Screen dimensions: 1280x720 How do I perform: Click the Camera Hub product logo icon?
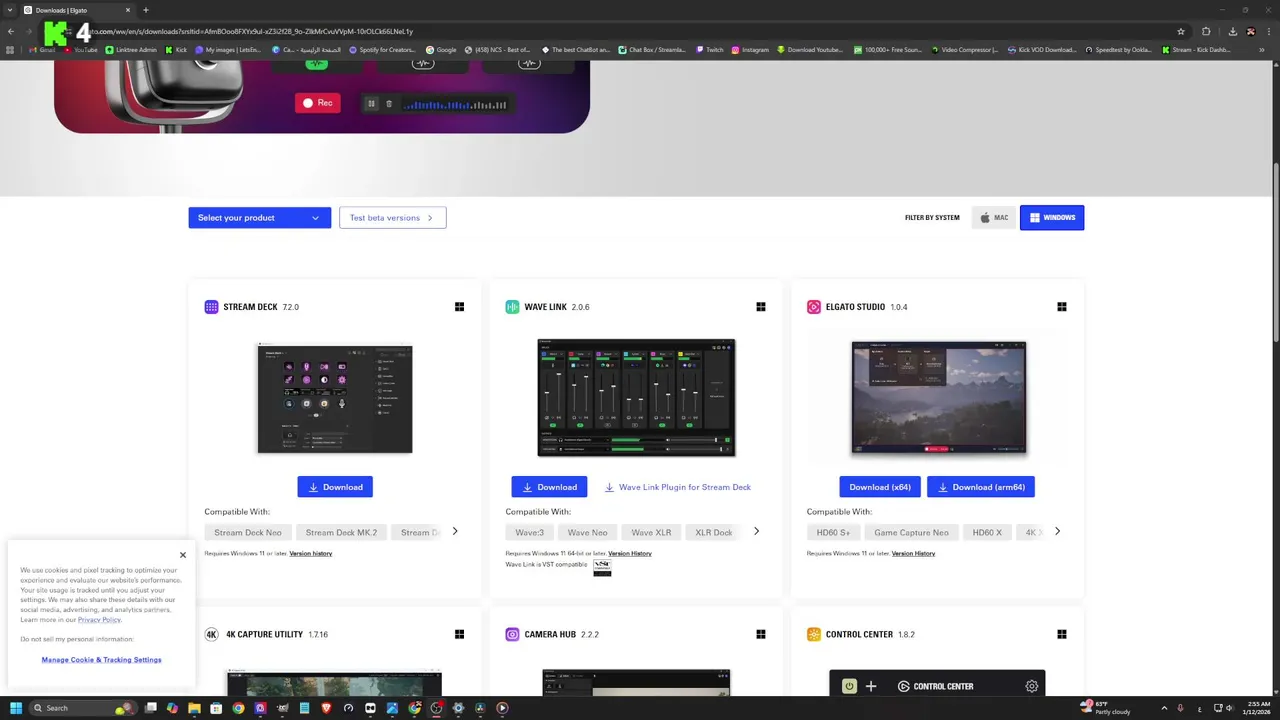pos(512,634)
